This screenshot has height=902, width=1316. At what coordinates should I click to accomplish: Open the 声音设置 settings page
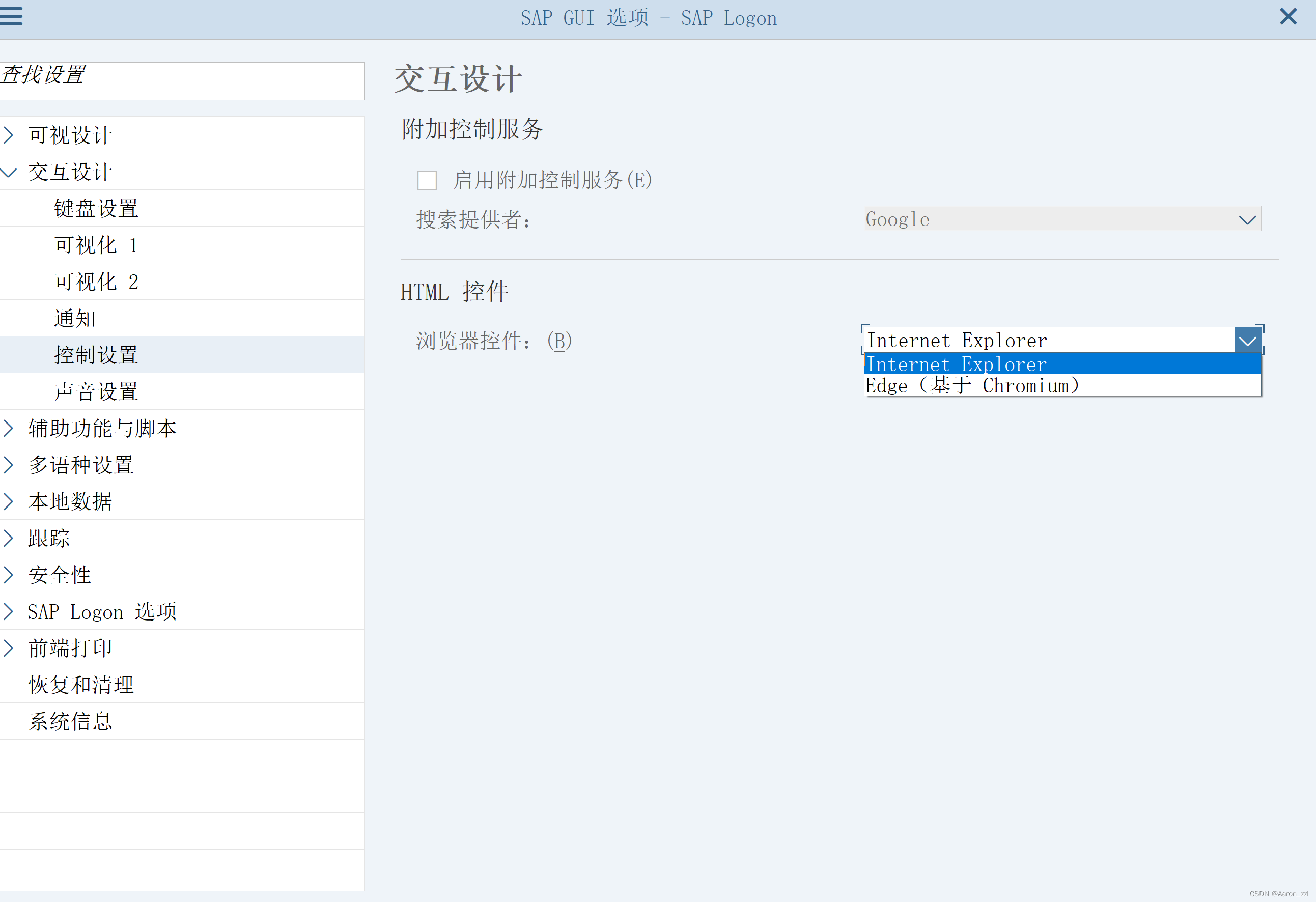[96, 391]
